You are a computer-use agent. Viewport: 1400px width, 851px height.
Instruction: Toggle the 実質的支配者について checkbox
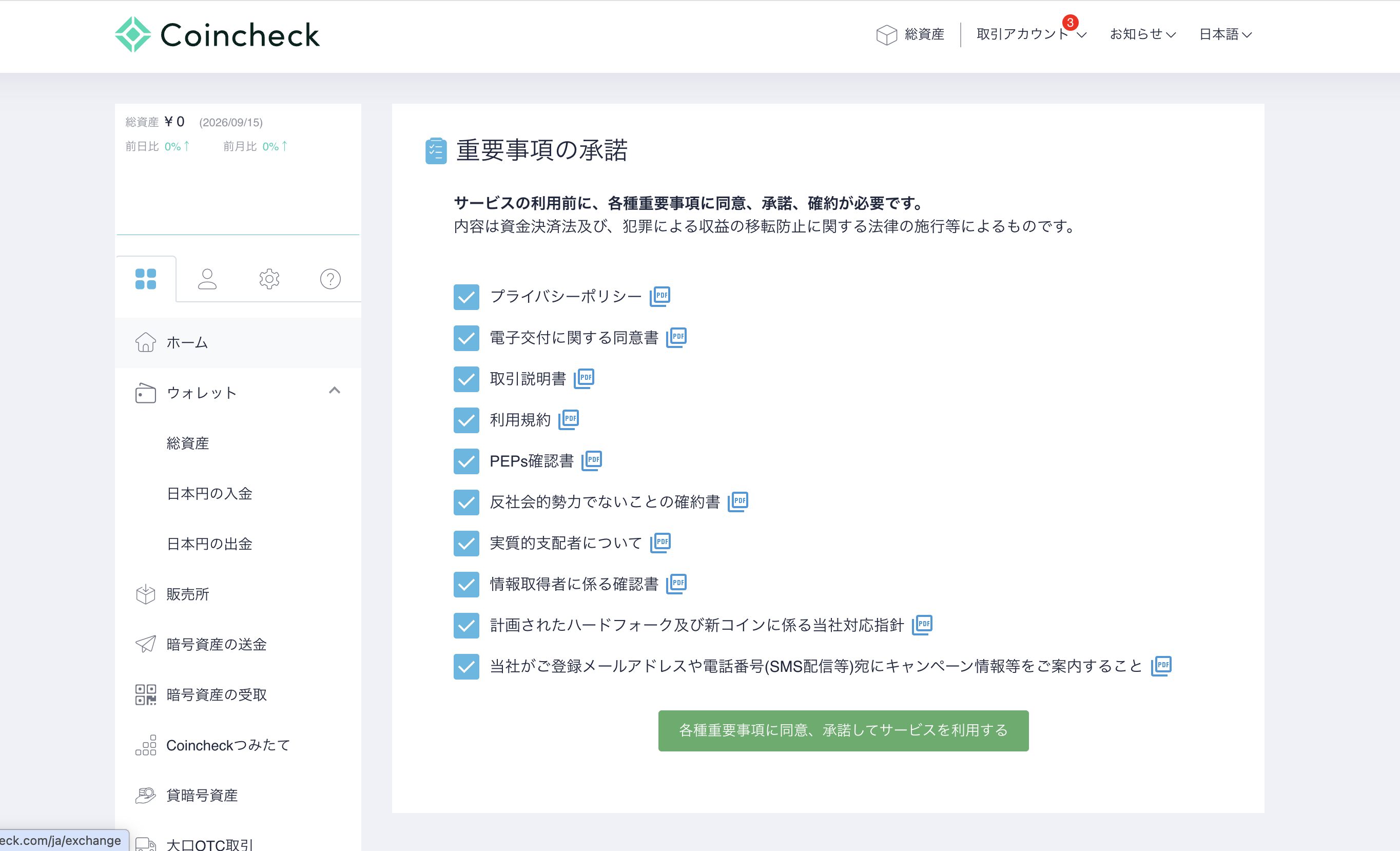466,544
